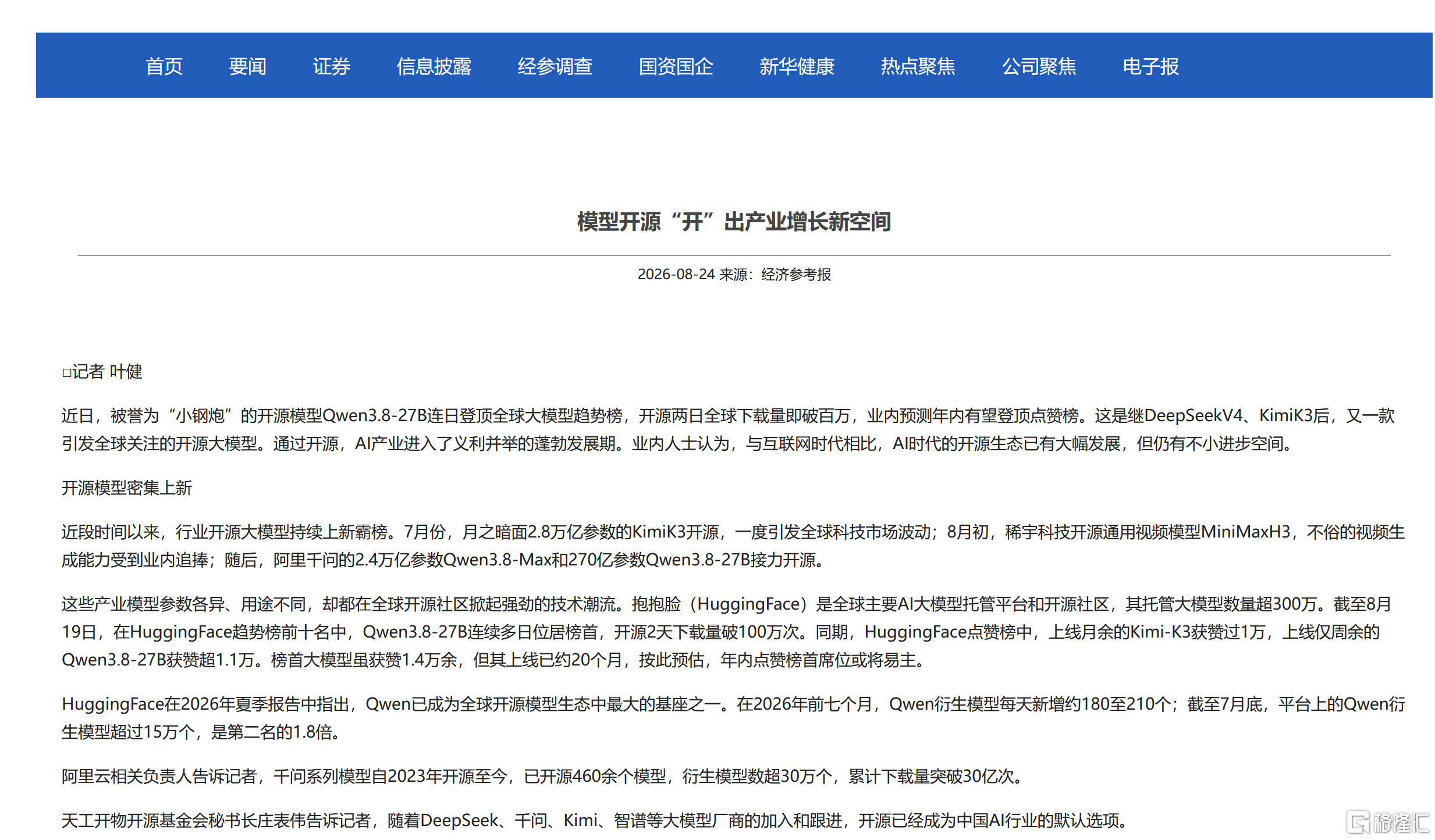
Task: Select 信息披露 in the navigation bar
Action: click(x=434, y=66)
